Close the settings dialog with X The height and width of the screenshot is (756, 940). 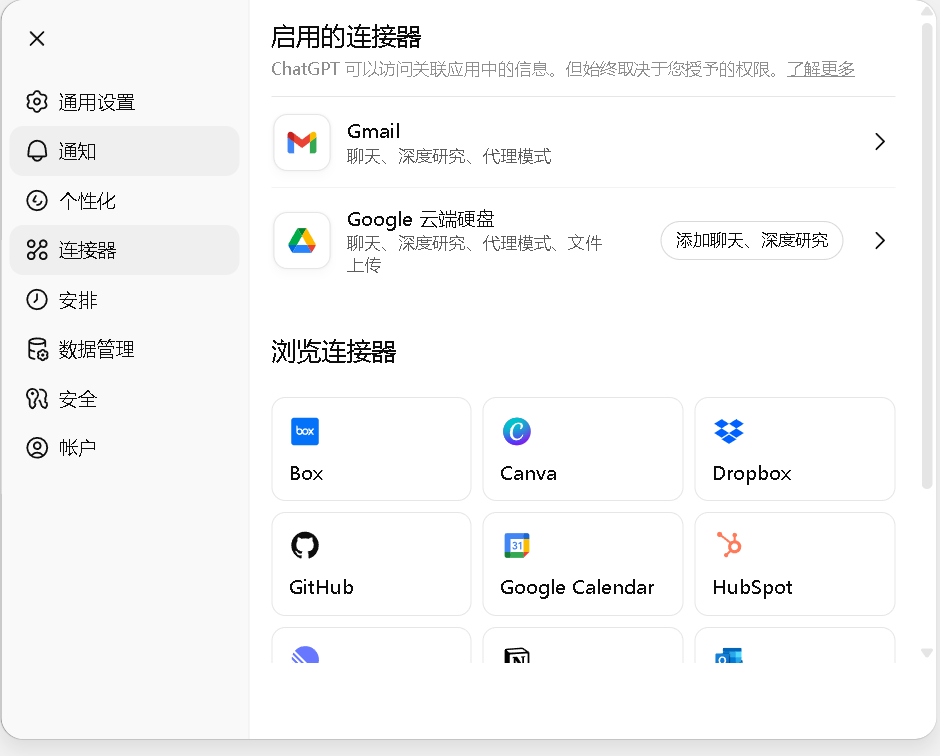coord(37,39)
